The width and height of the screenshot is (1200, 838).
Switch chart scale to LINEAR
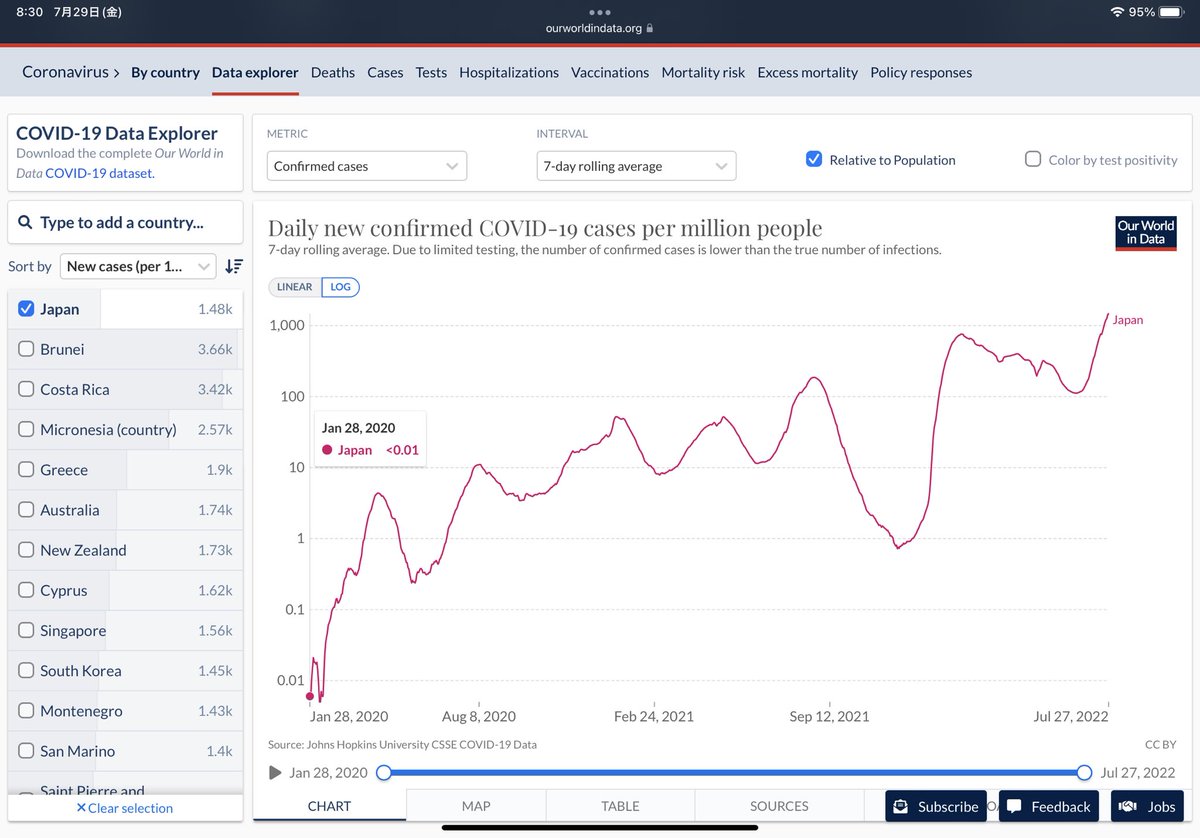tap(294, 287)
